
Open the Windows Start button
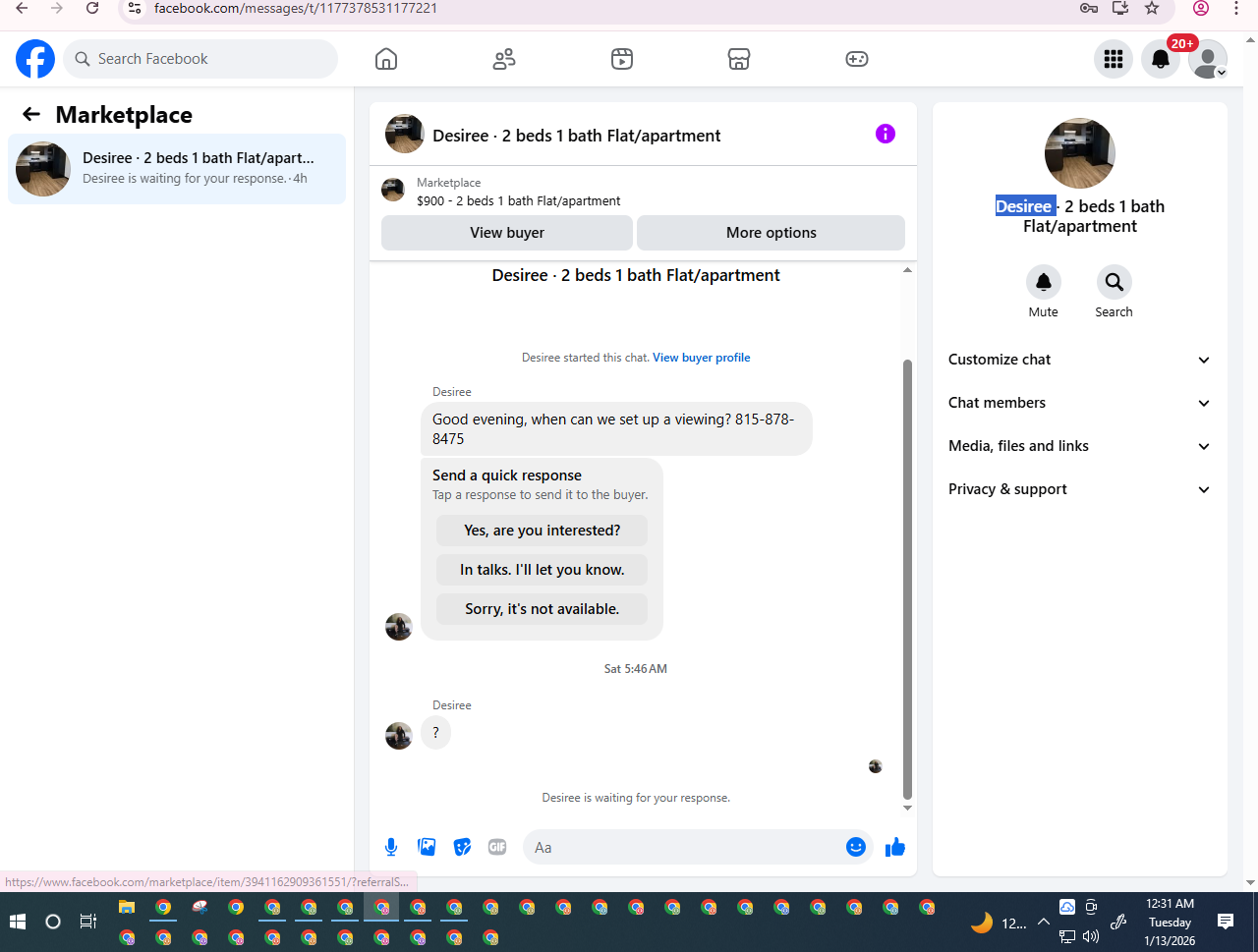click(18, 922)
